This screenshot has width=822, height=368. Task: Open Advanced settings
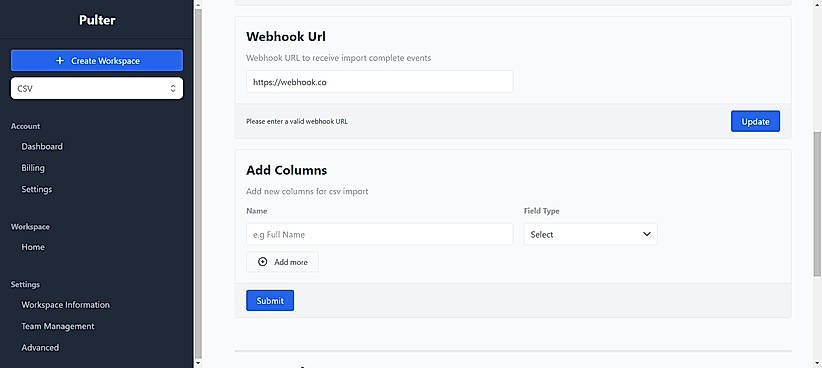pyautogui.click(x=40, y=348)
